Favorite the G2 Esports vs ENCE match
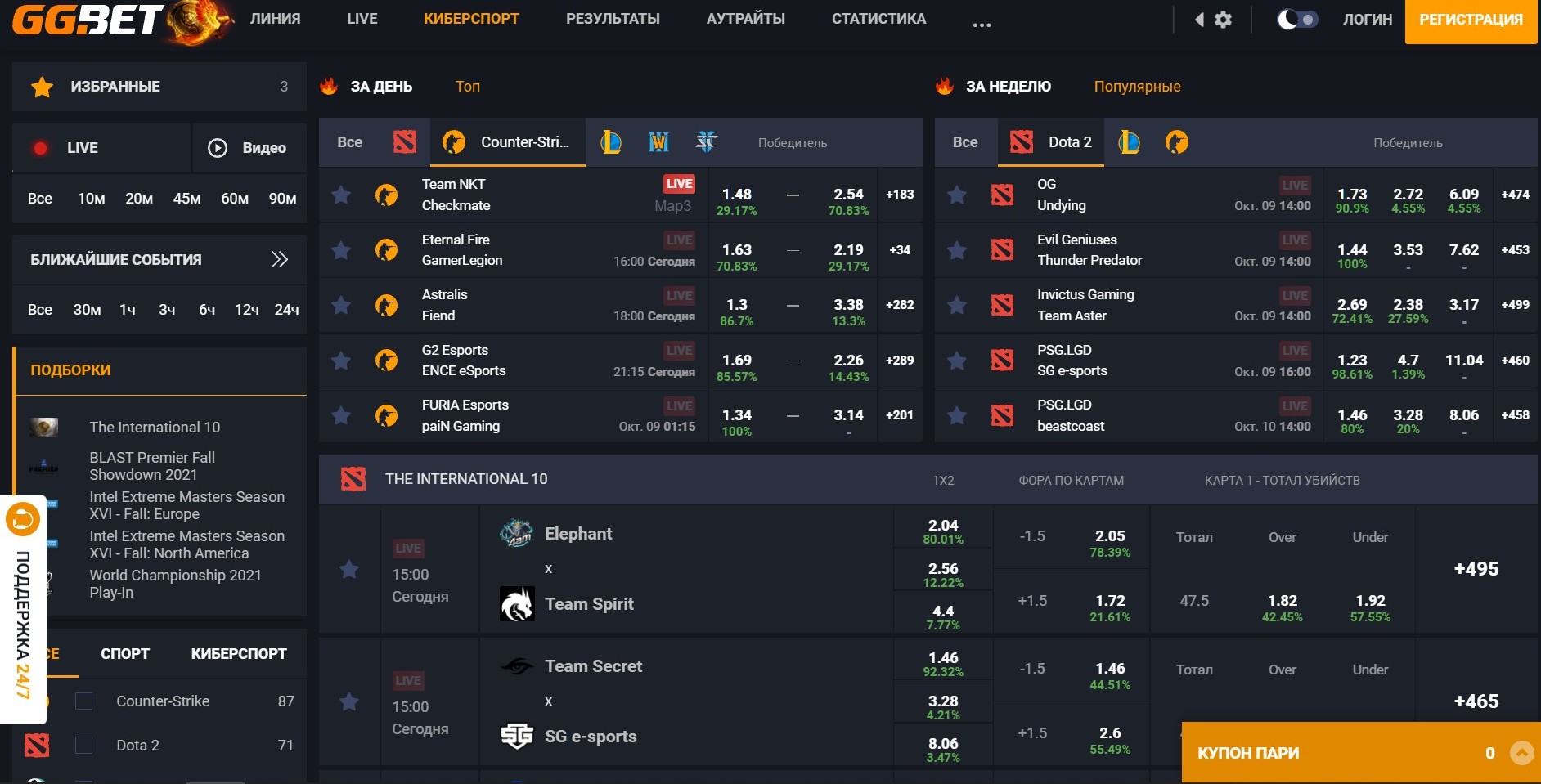This screenshot has height=784, width=1541. tap(341, 361)
